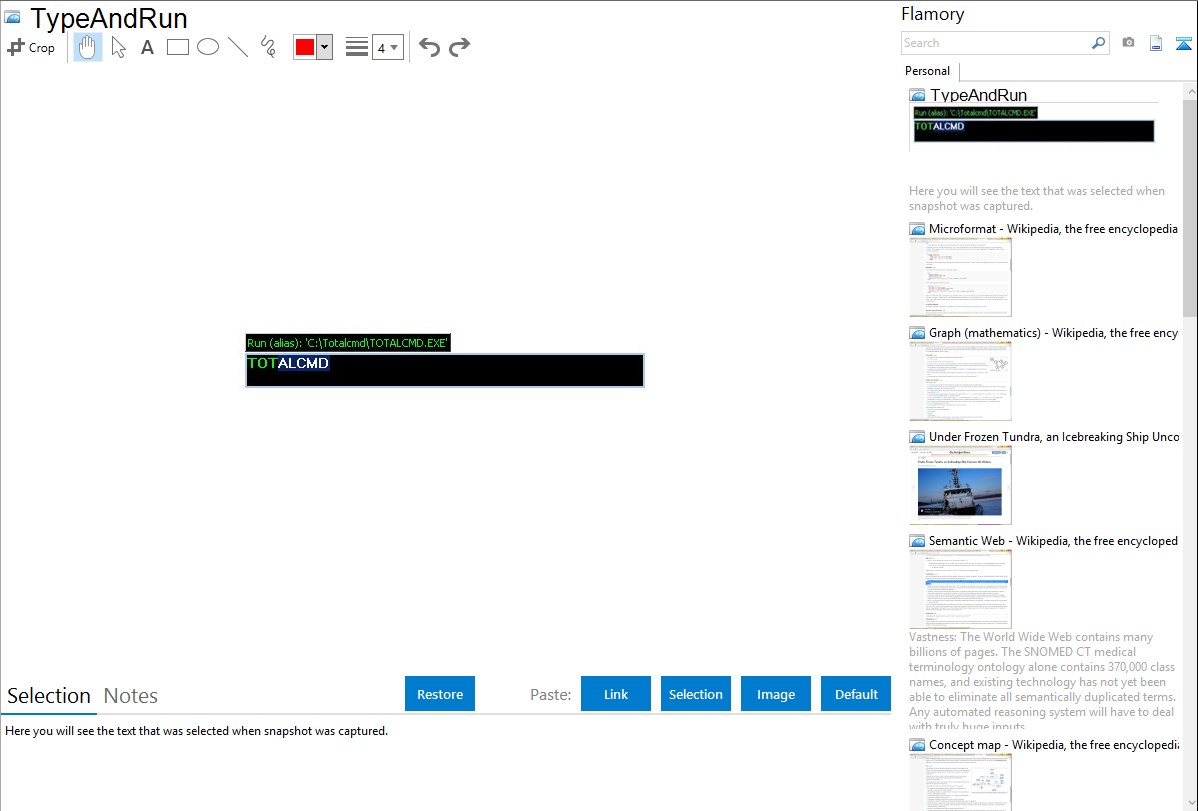Redo the last edit
Image resolution: width=1198 pixels, height=811 pixels.
click(459, 47)
